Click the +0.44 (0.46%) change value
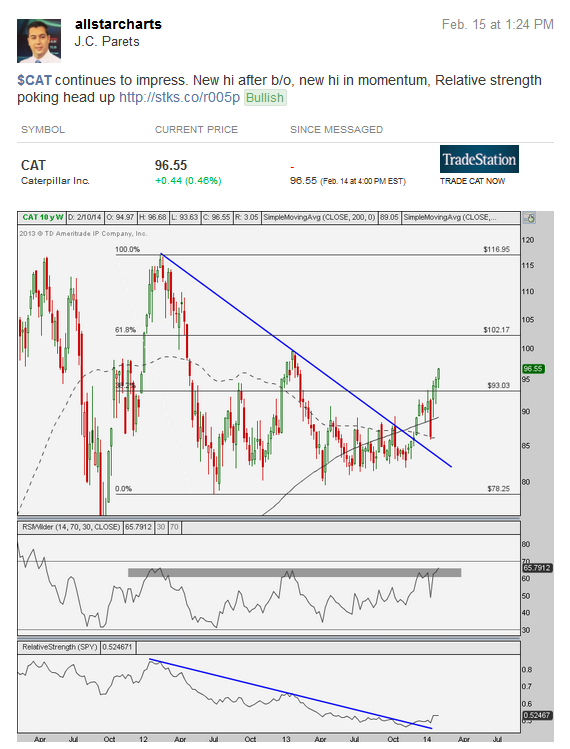The image size is (570, 749). coord(188,181)
